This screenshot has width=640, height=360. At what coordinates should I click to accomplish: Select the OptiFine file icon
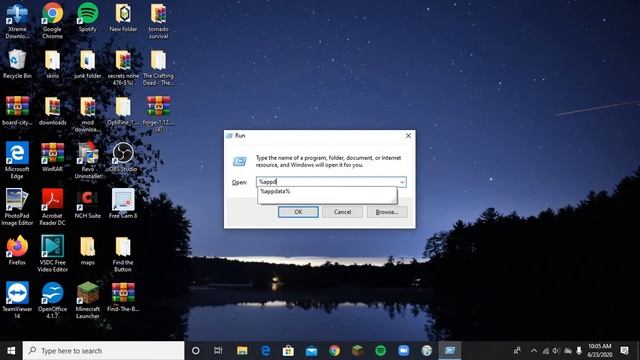click(123, 111)
